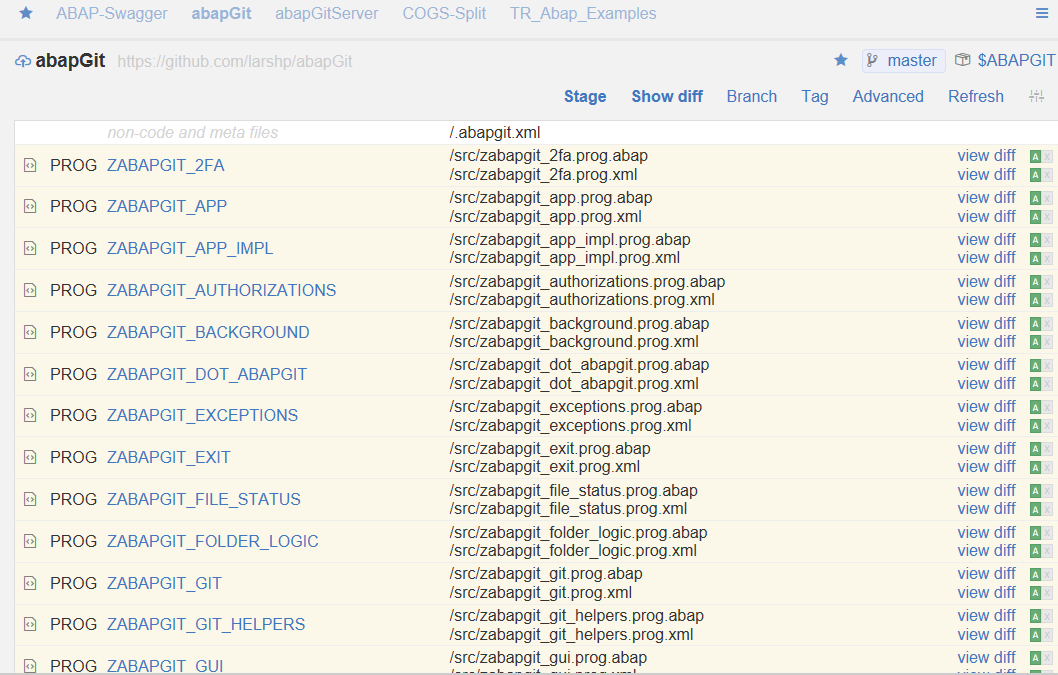Click the cloud upload icon beside abapGit

tap(23, 61)
